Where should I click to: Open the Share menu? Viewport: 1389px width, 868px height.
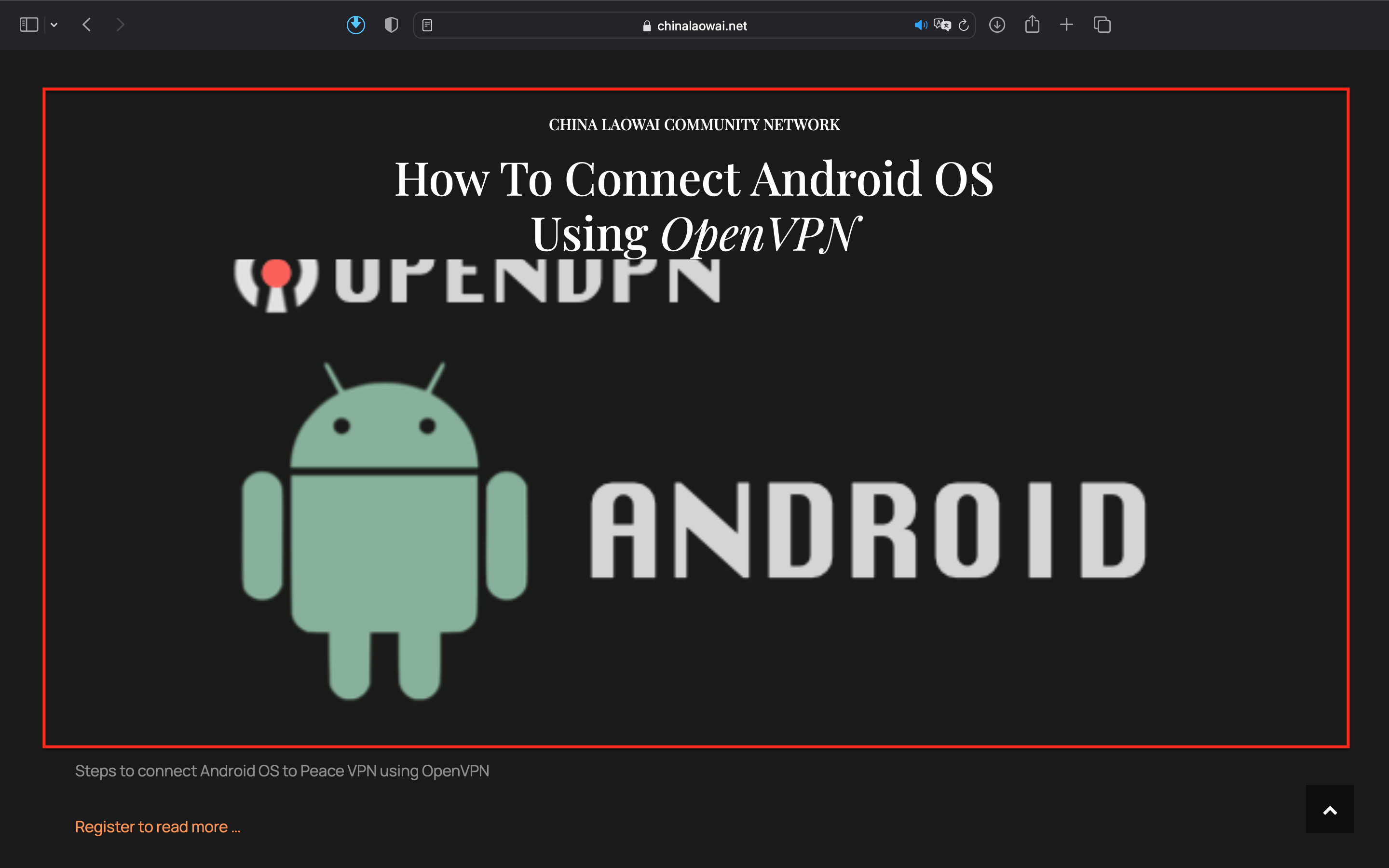coord(1032,25)
